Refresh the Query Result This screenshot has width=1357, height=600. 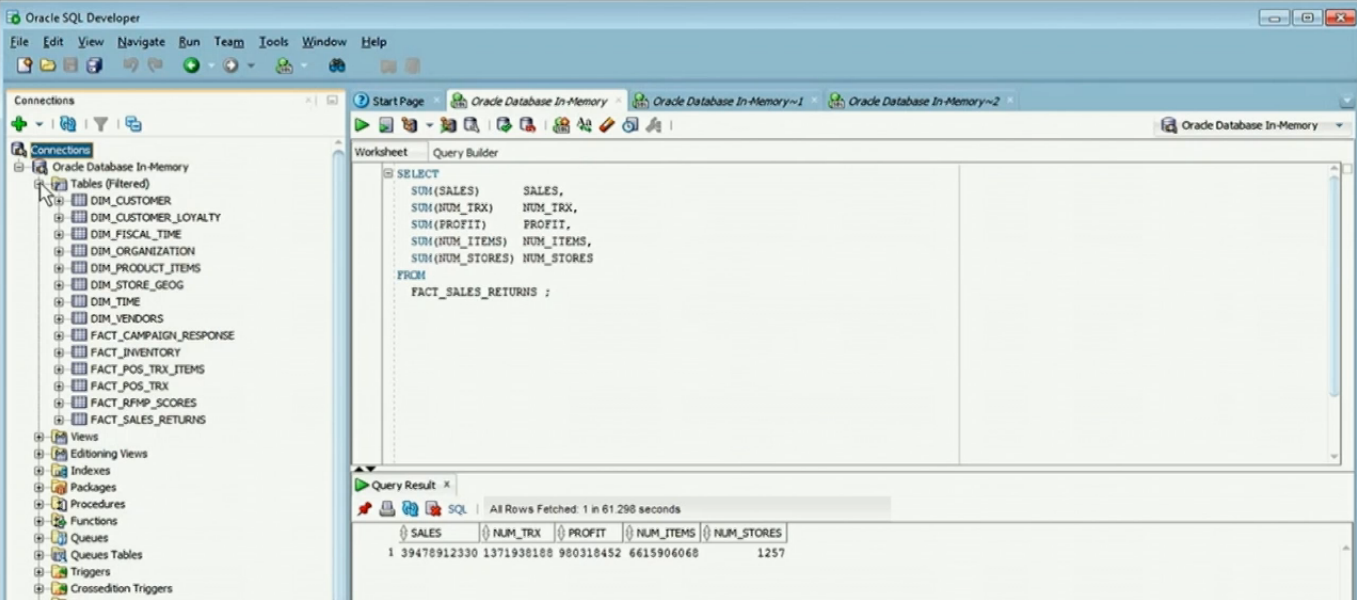[410, 509]
